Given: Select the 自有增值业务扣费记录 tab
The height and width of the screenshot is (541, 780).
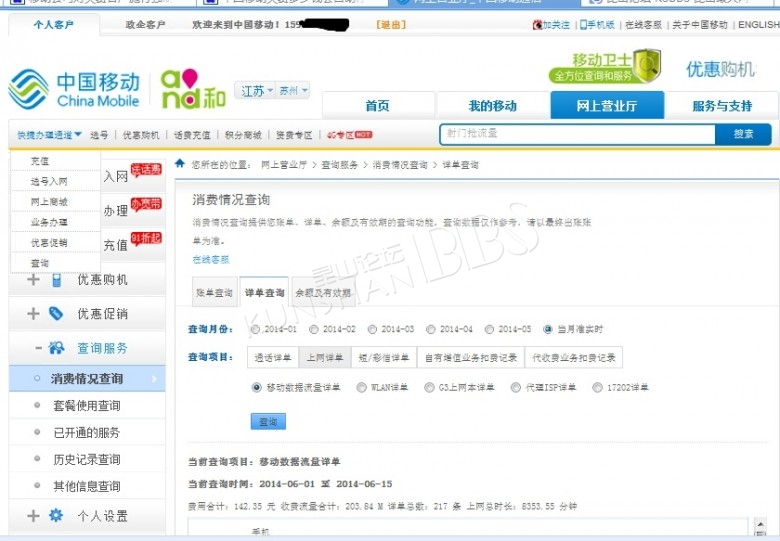Looking at the screenshot, I should (471, 358).
